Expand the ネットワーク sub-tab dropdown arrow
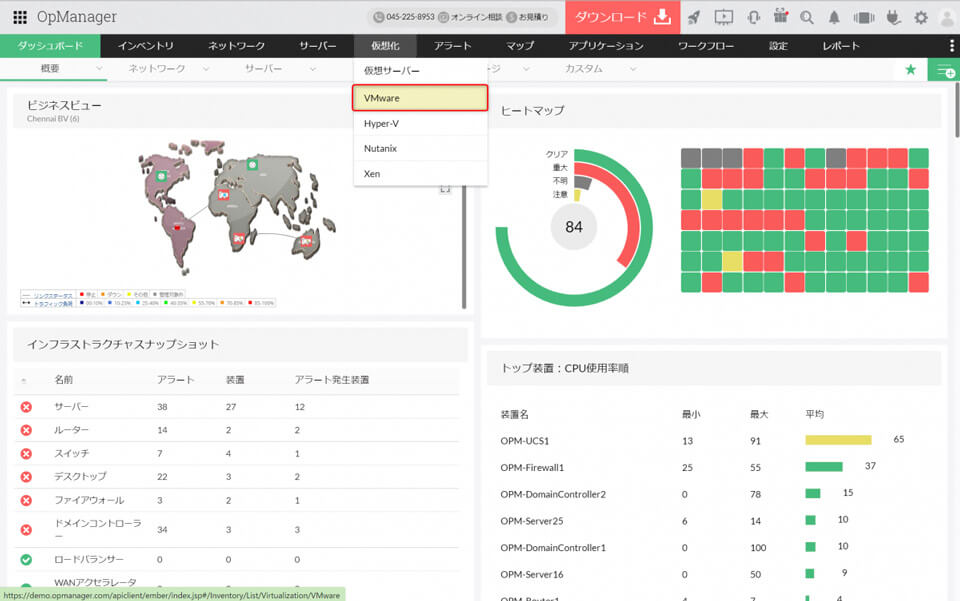Screen dimensions: 960x601 (x=205, y=69)
